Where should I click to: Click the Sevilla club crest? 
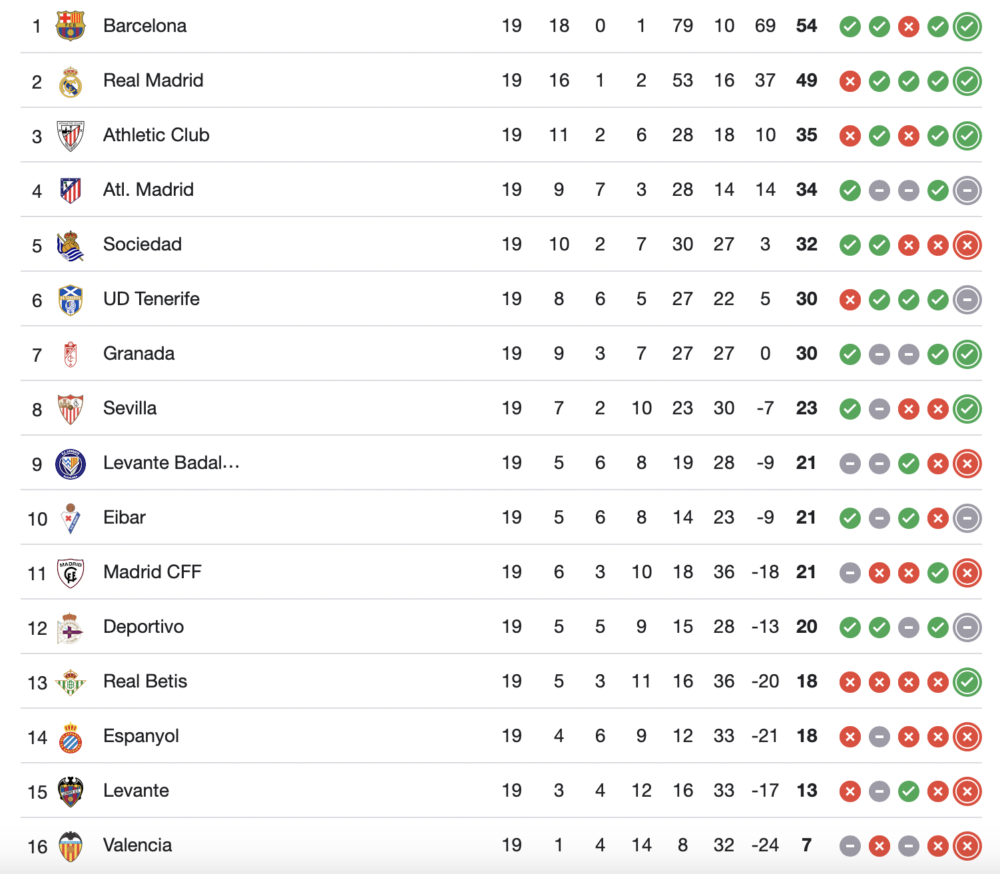coord(70,408)
